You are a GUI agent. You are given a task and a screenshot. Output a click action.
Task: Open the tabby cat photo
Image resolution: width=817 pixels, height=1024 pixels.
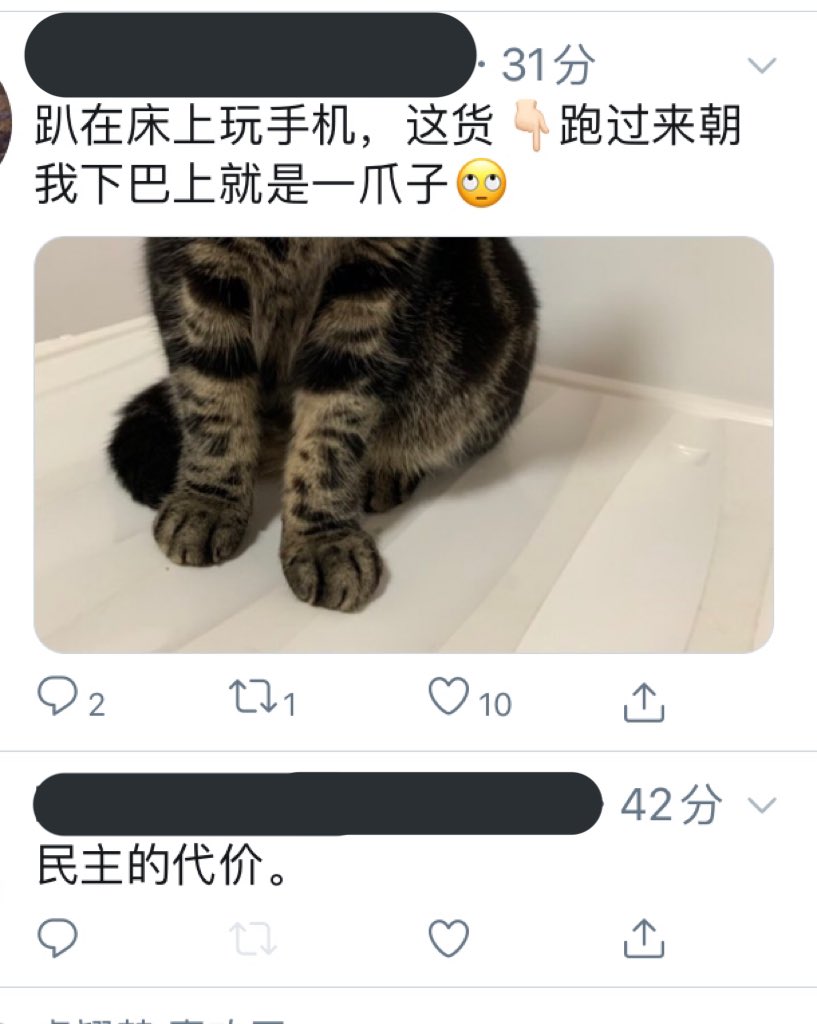[x=404, y=445]
